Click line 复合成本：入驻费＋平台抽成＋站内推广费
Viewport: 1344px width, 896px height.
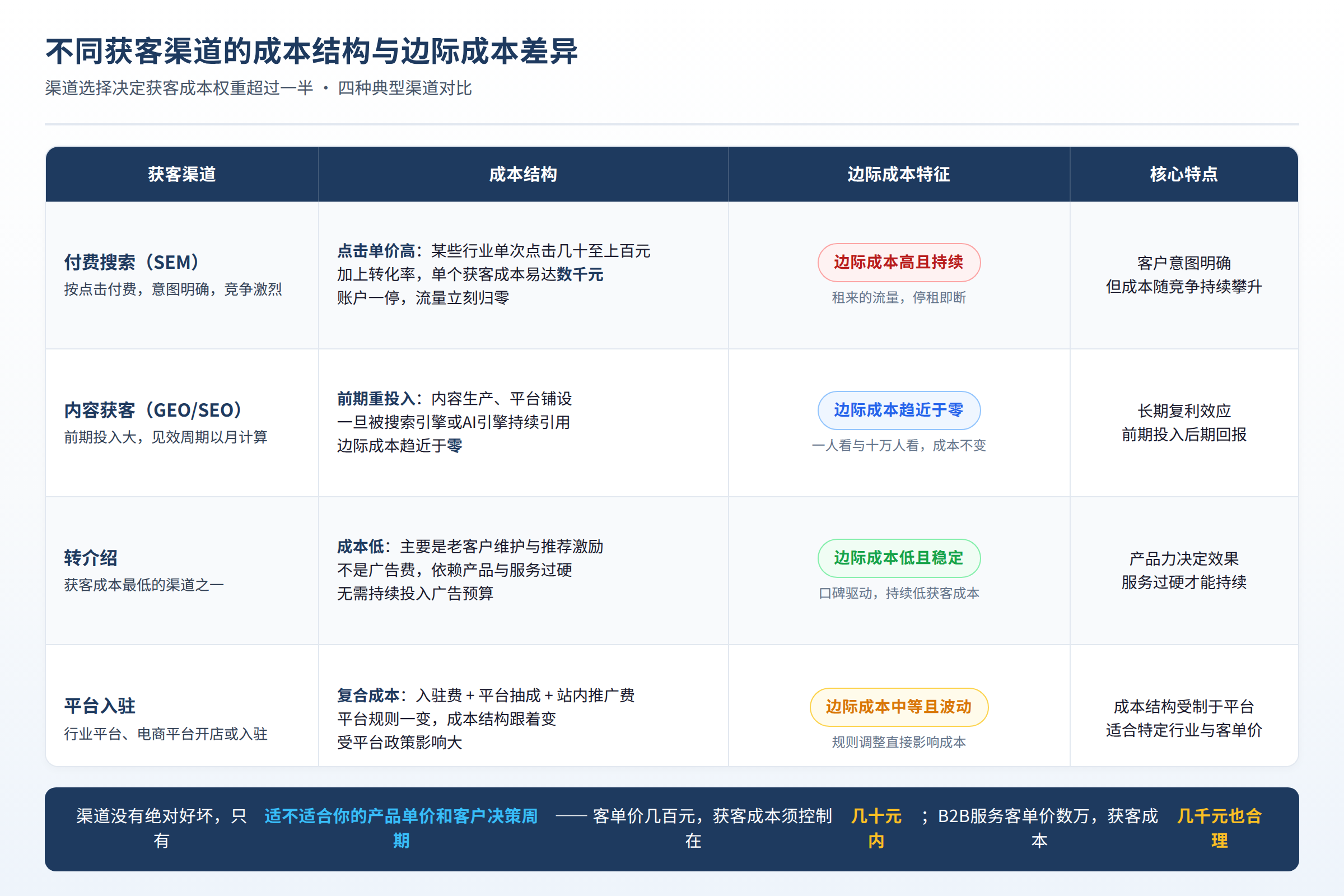point(486,696)
